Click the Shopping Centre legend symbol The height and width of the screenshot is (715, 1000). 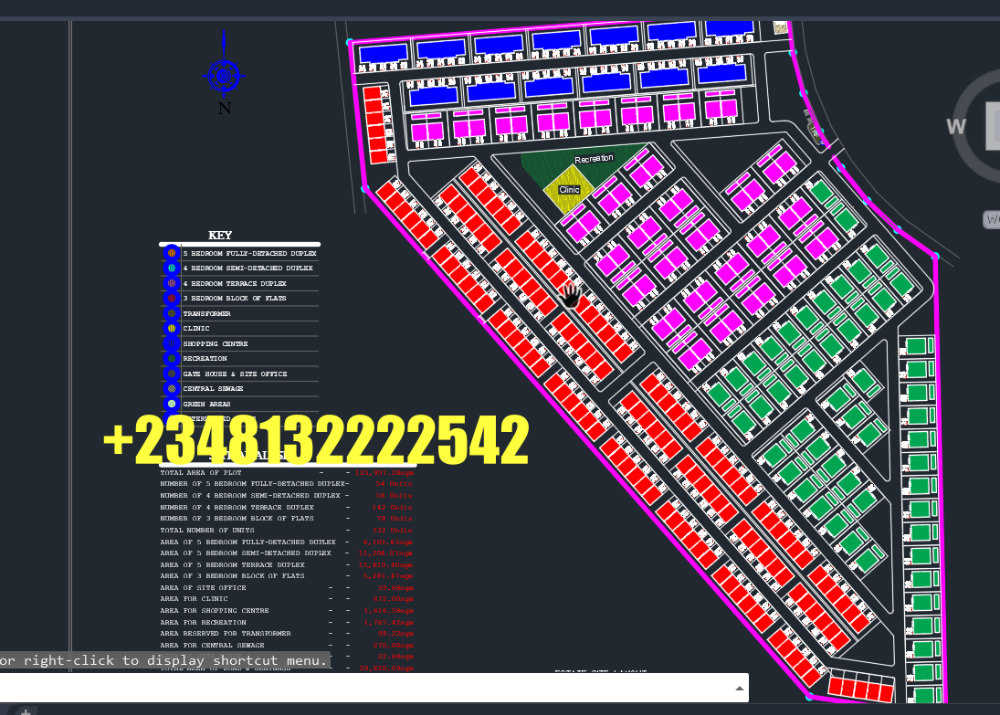(x=171, y=344)
